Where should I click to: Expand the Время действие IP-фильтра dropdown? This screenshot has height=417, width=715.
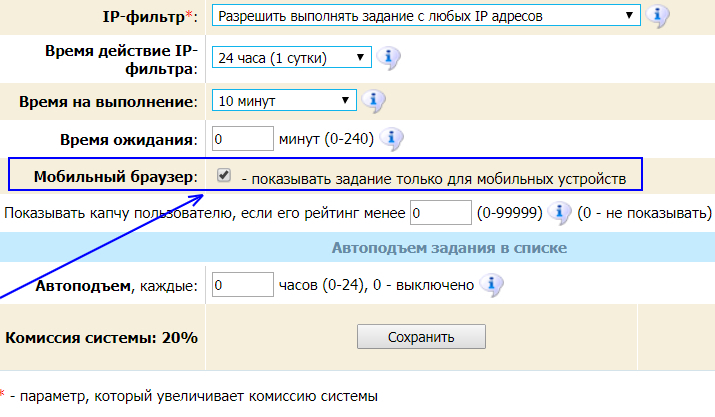(x=291, y=58)
